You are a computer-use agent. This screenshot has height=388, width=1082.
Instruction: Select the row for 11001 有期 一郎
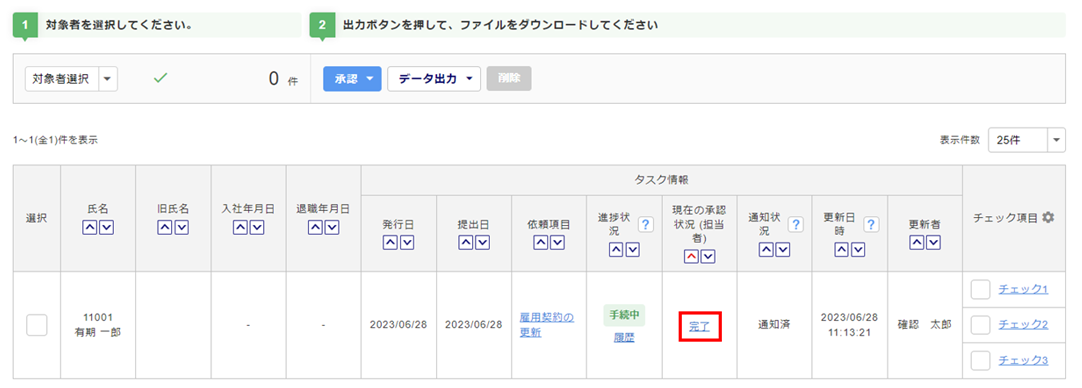pyautogui.click(x=37, y=324)
